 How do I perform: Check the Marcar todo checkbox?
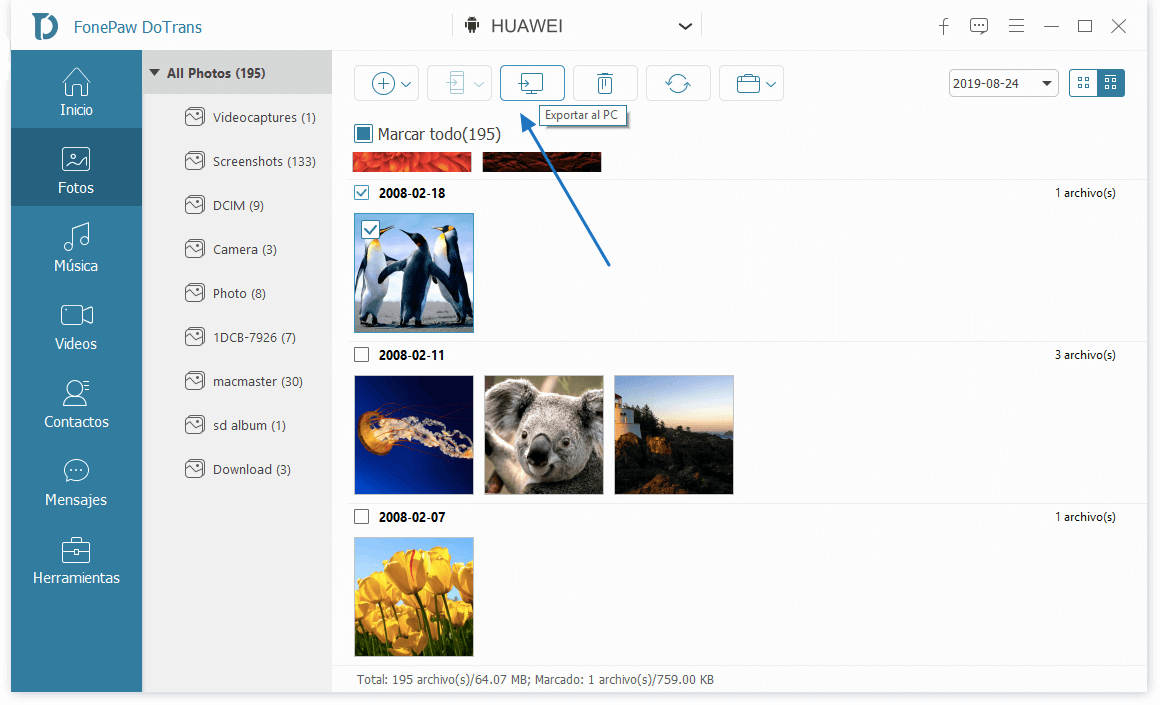pos(361,133)
